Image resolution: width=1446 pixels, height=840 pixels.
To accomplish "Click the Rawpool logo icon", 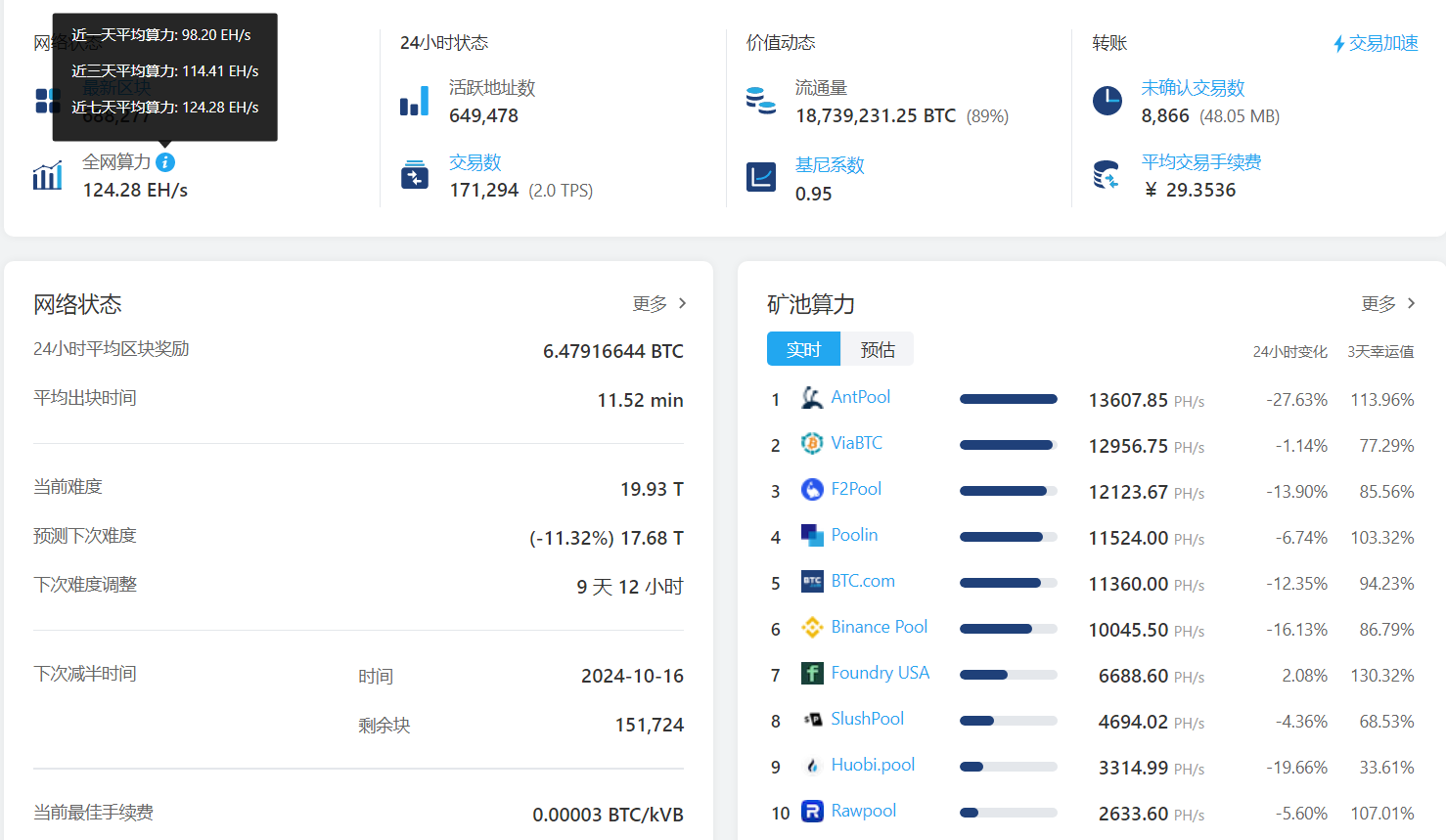I will click(x=812, y=812).
